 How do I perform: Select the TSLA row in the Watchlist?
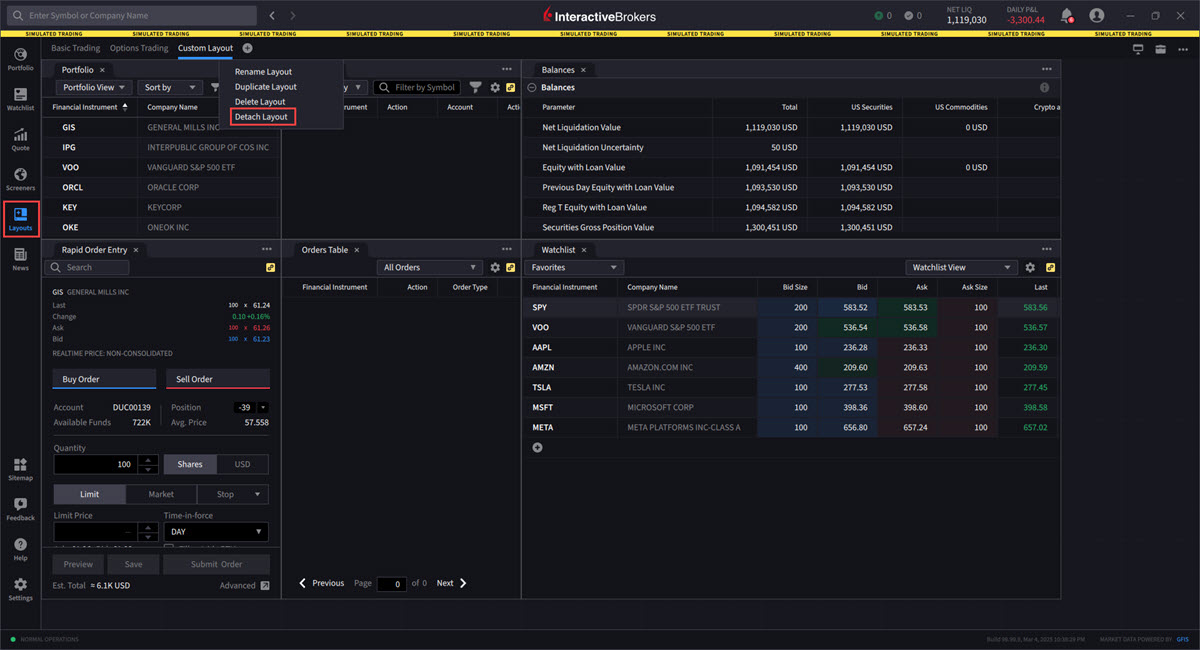pos(790,387)
